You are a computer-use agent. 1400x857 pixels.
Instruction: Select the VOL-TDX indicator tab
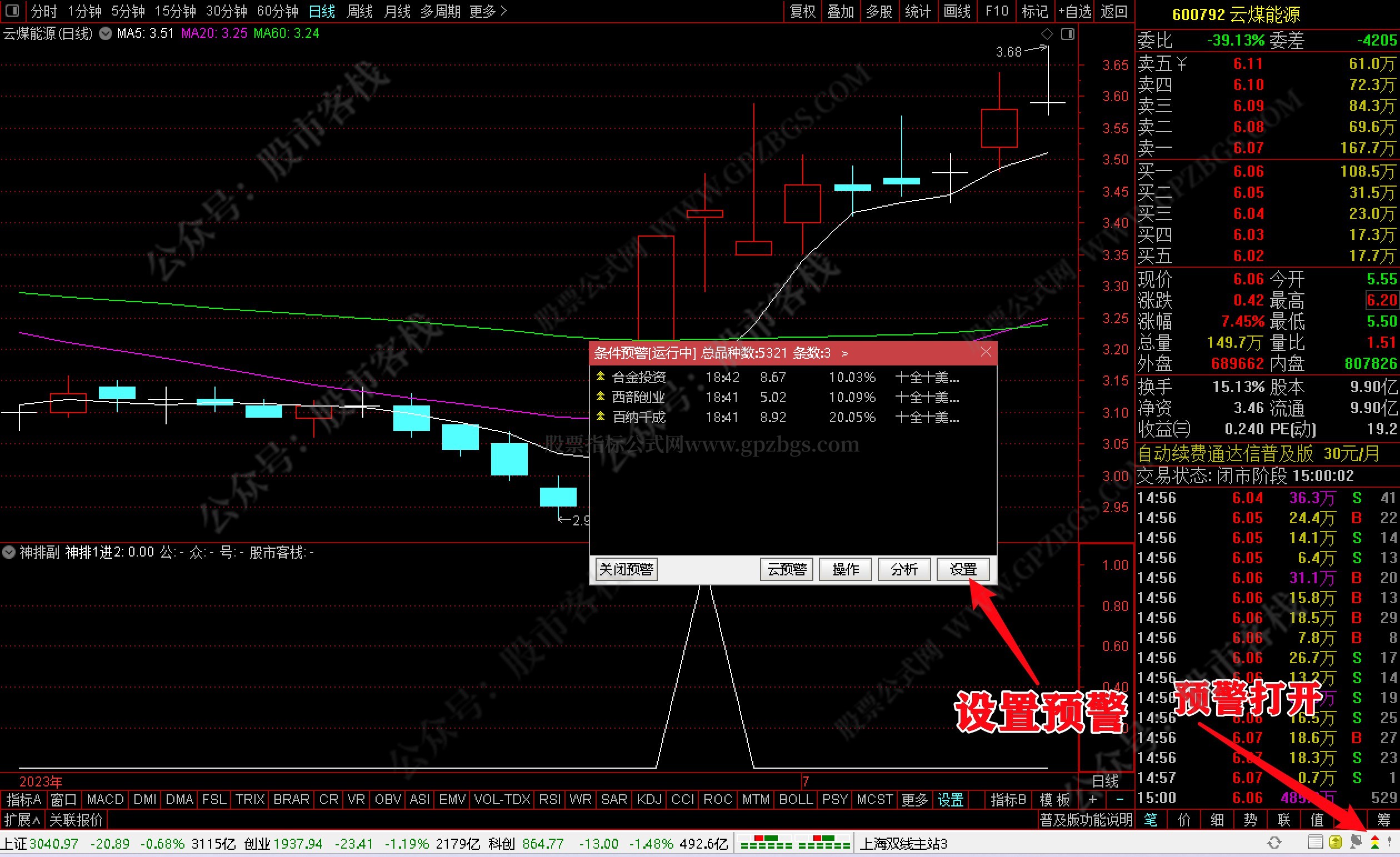click(x=502, y=800)
